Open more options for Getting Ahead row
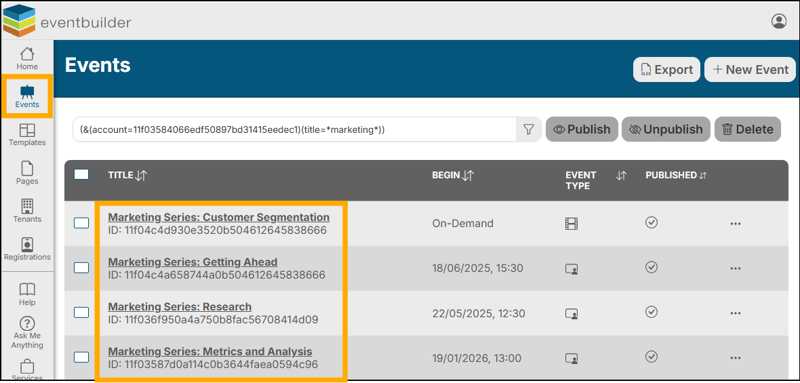The image size is (800, 383). tap(735, 268)
